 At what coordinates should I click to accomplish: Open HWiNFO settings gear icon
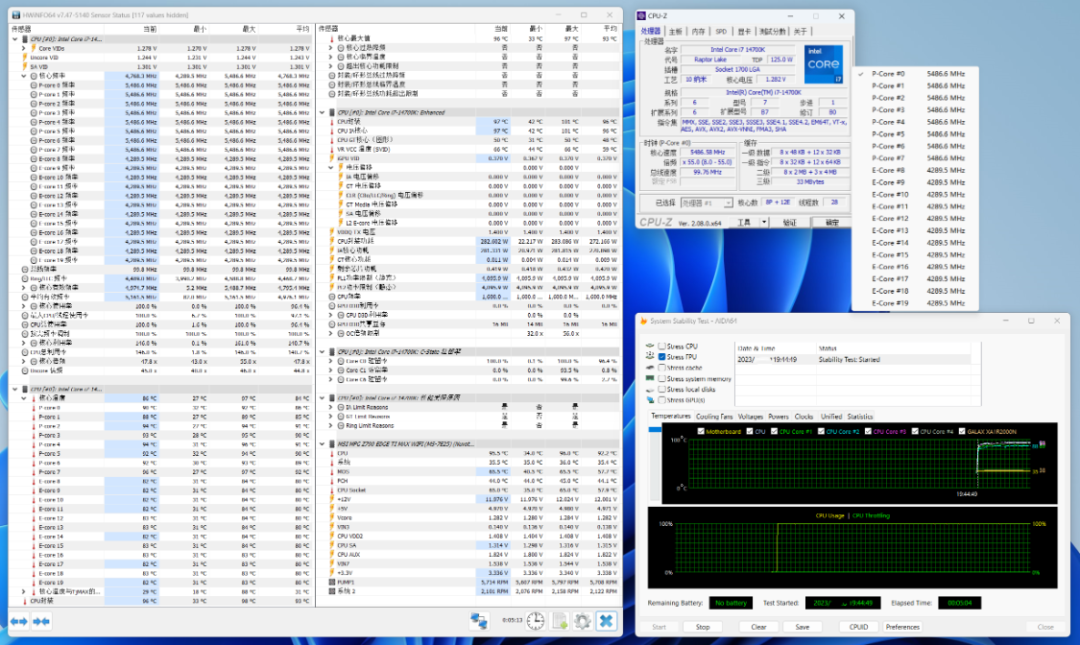582,621
